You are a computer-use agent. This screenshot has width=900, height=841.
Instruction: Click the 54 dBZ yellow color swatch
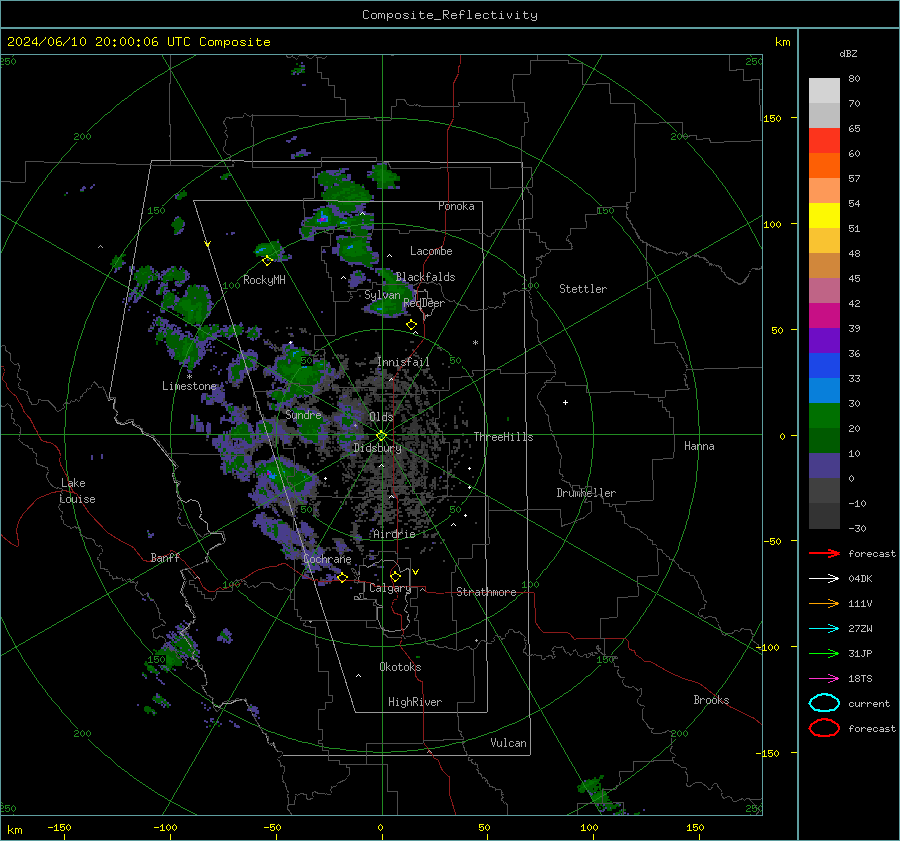point(824,215)
